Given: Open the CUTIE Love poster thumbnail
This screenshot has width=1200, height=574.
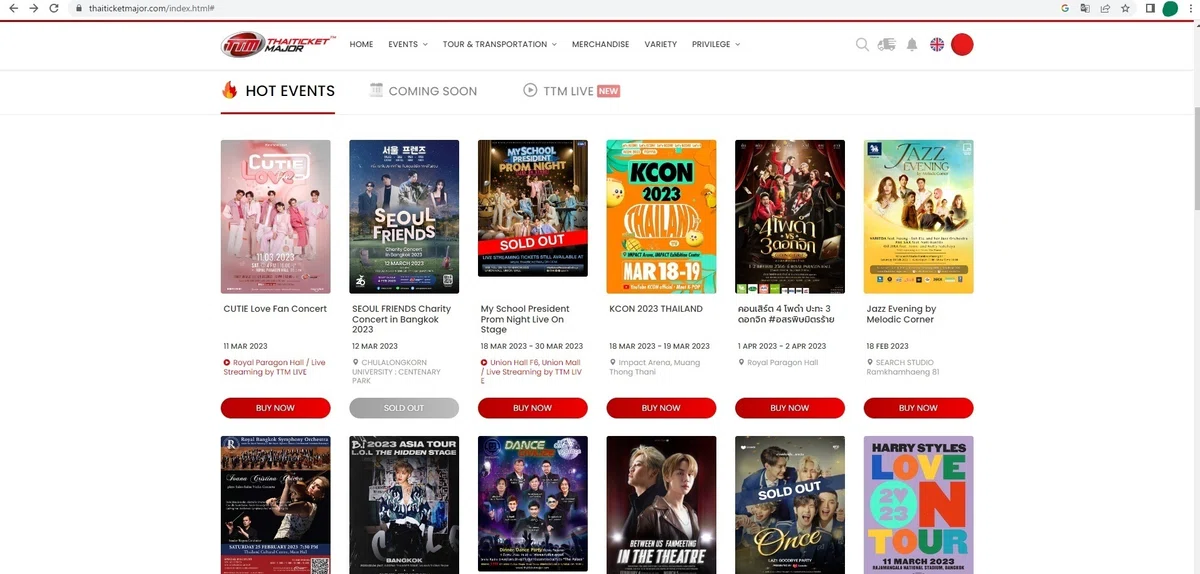Looking at the screenshot, I should tap(275, 216).
